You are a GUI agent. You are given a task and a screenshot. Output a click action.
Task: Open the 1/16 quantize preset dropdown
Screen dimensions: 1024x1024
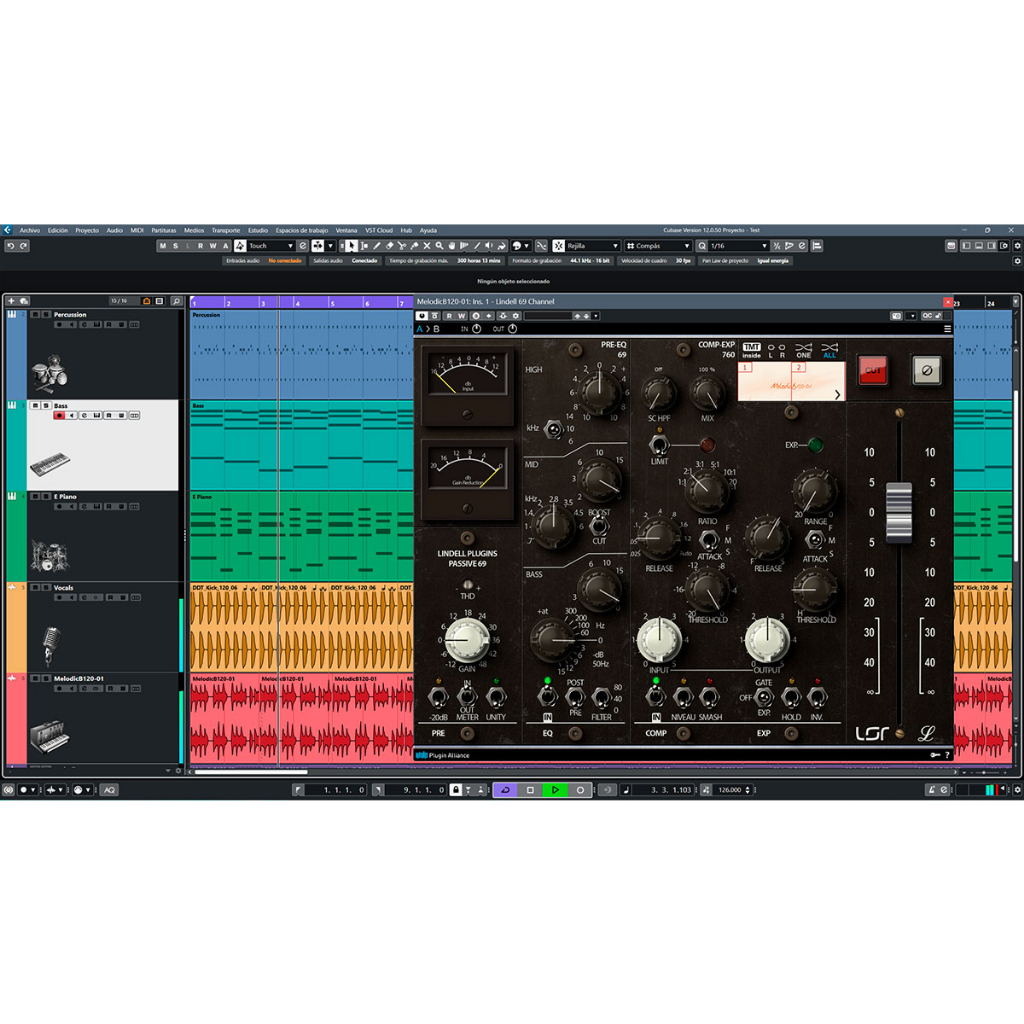coord(738,246)
